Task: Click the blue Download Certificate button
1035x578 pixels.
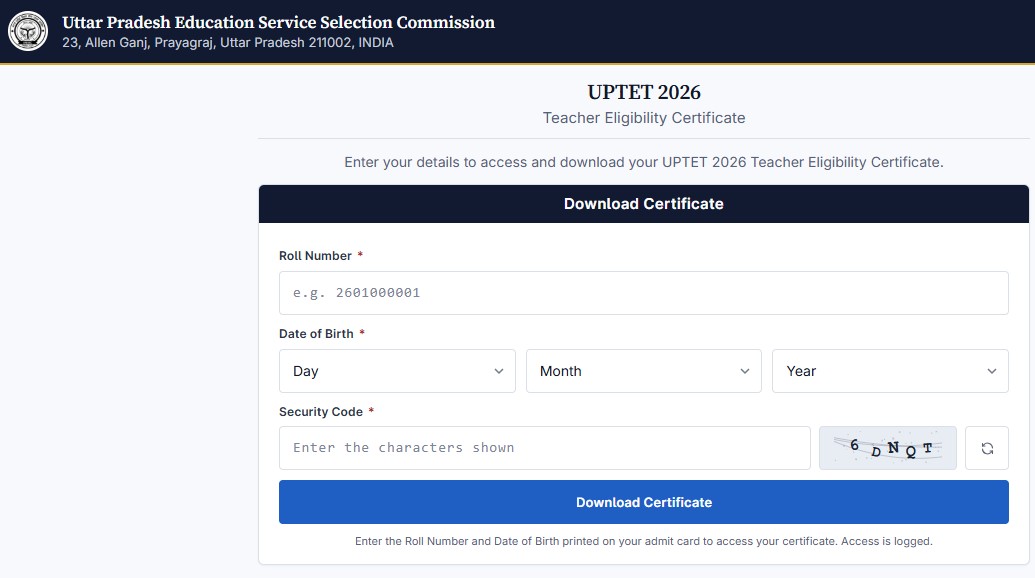Action: [x=644, y=502]
